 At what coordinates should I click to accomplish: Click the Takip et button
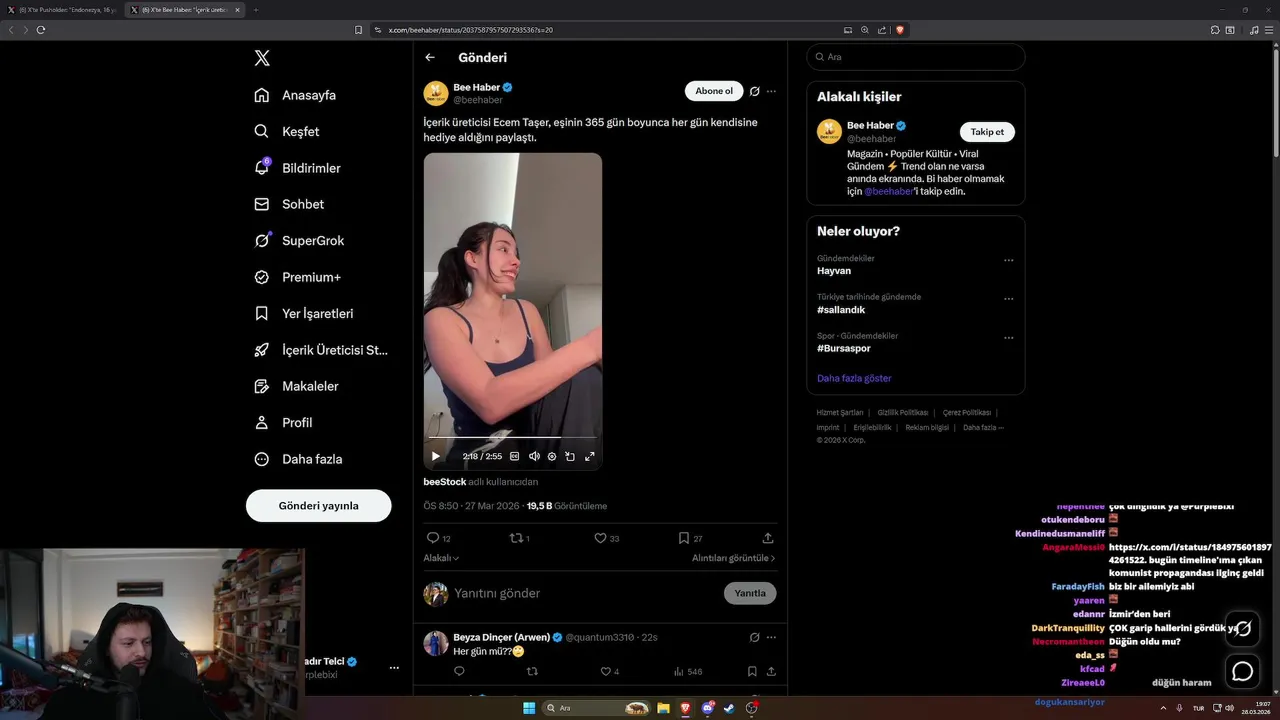987,132
